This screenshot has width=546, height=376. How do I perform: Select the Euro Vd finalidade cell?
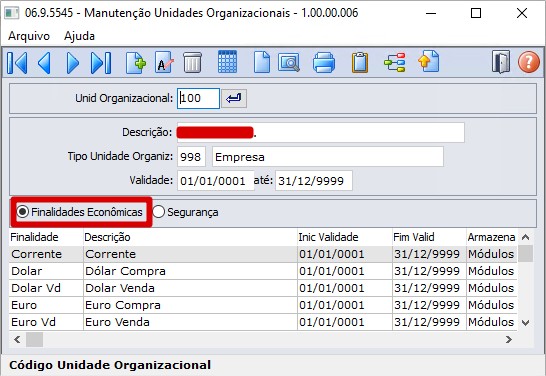(x=46, y=322)
